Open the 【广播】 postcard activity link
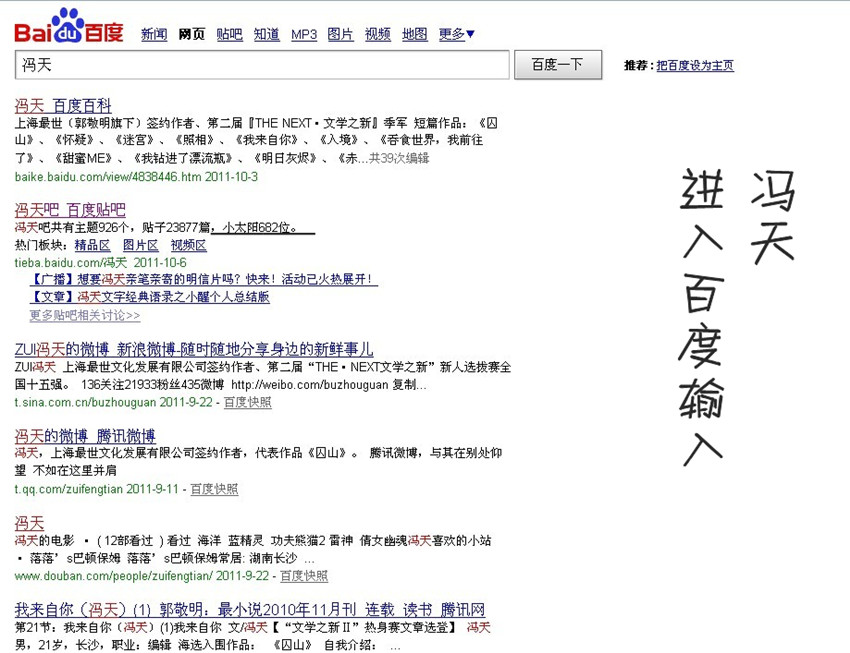This screenshot has width=850, height=653. click(x=203, y=280)
